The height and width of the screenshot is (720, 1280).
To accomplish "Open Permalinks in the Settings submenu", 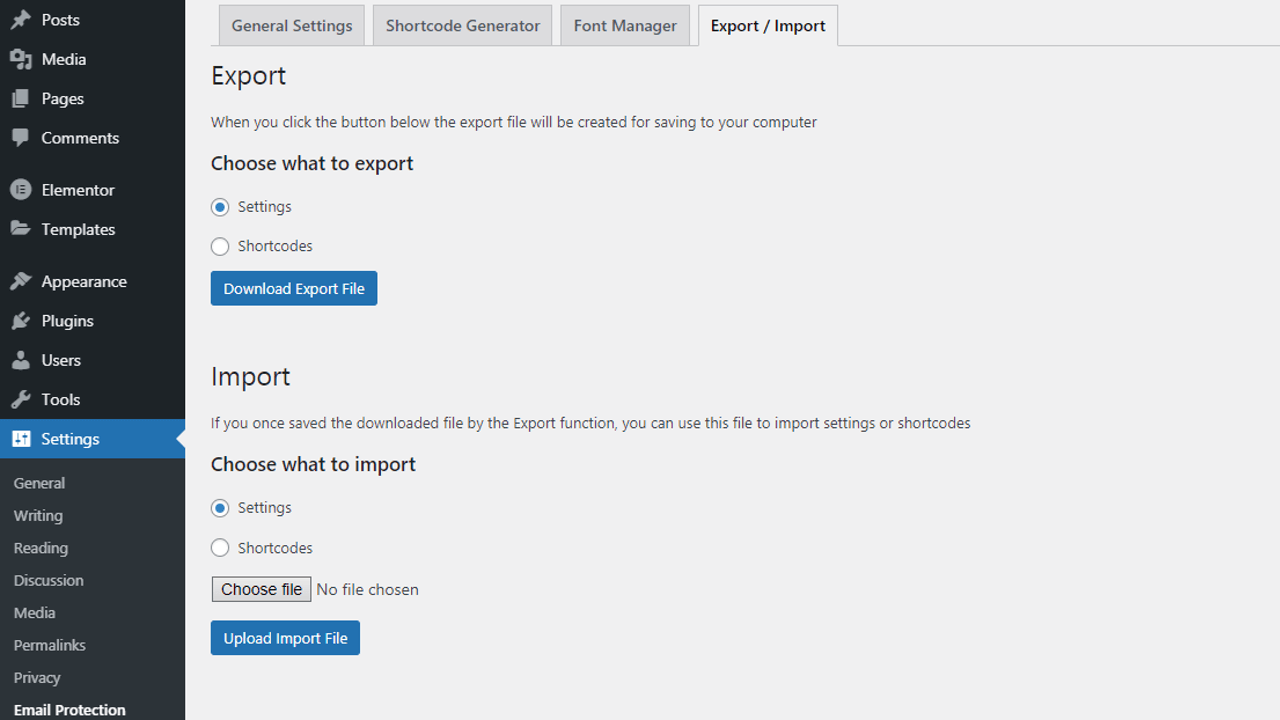I will tap(49, 644).
